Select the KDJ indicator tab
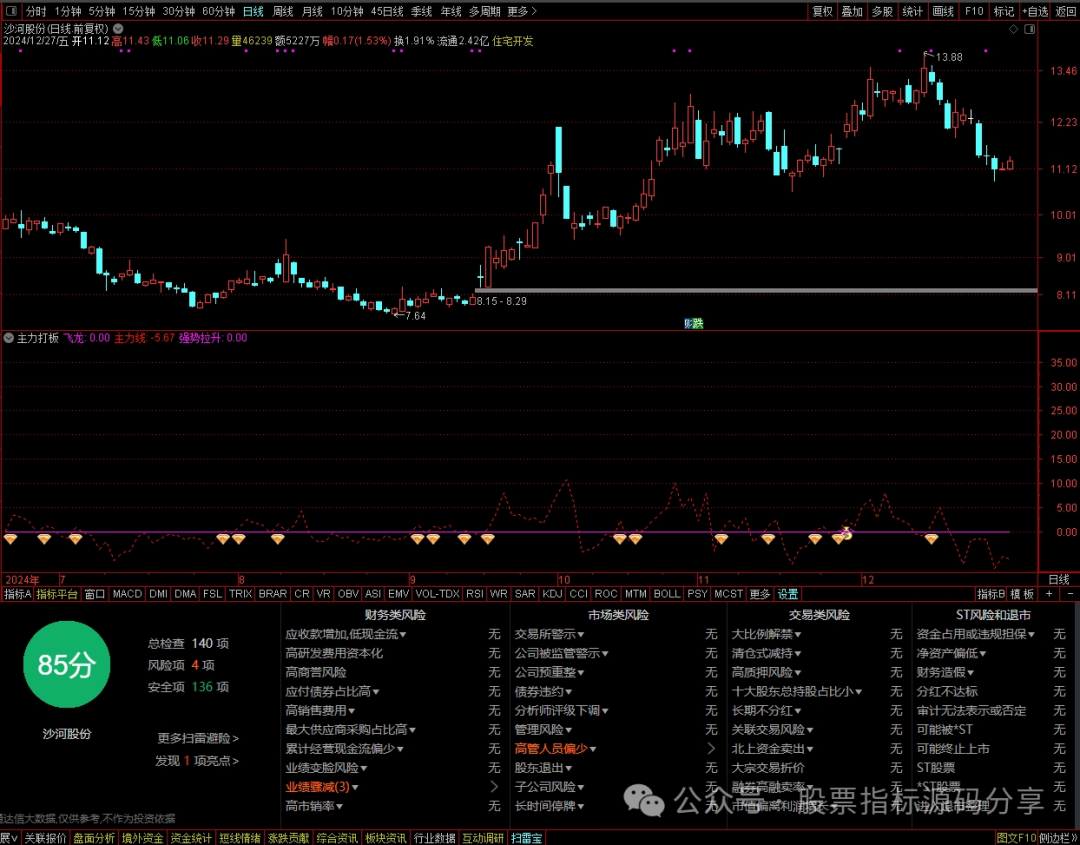This screenshot has height=845, width=1080. coord(552,594)
